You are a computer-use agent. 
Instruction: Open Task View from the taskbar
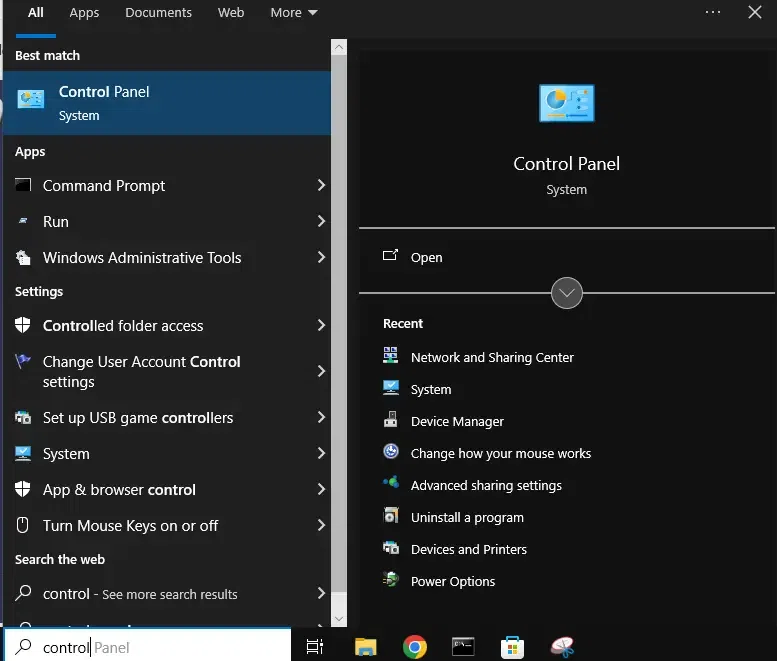[x=315, y=647]
